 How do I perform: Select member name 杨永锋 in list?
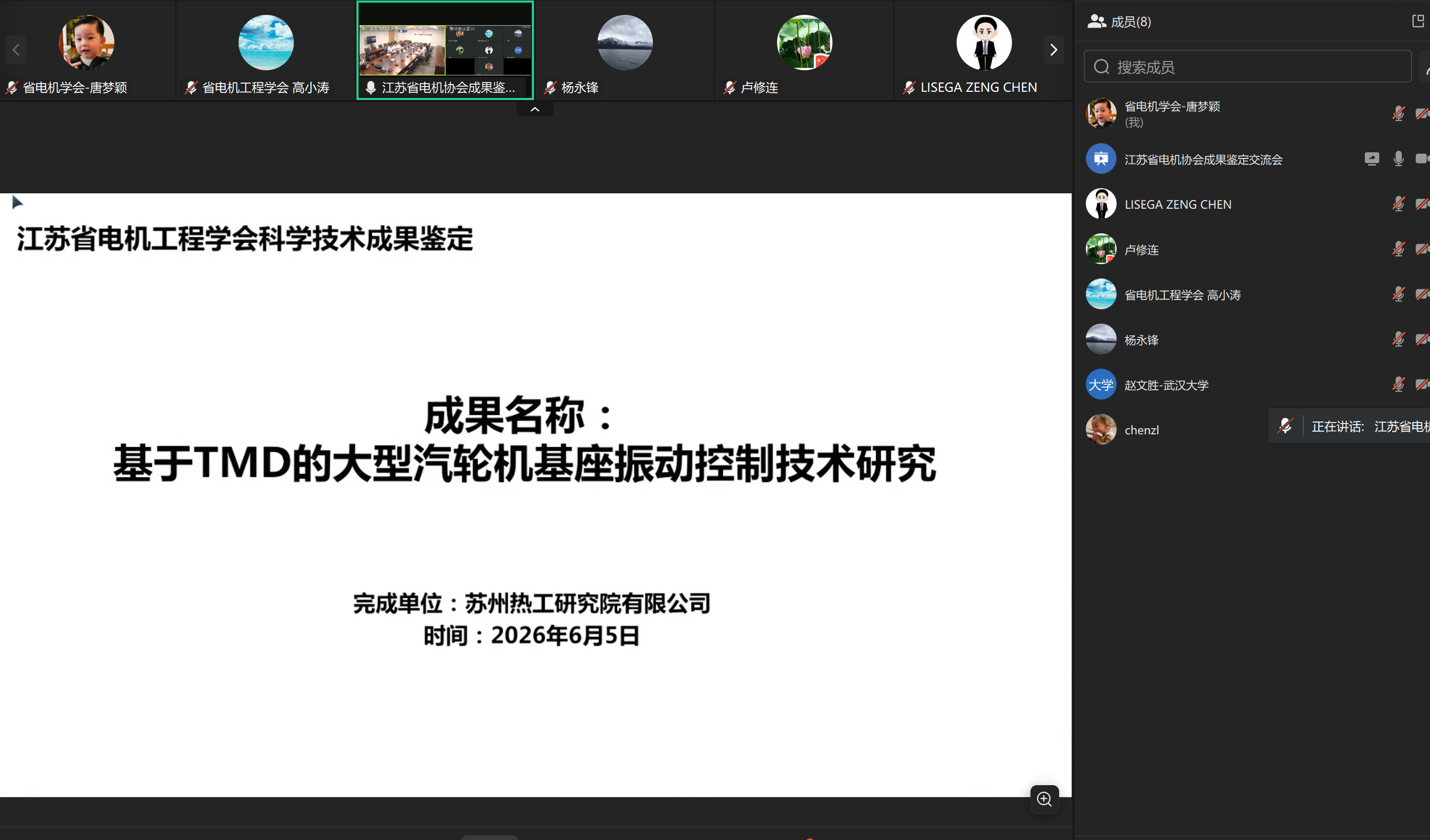(1141, 339)
